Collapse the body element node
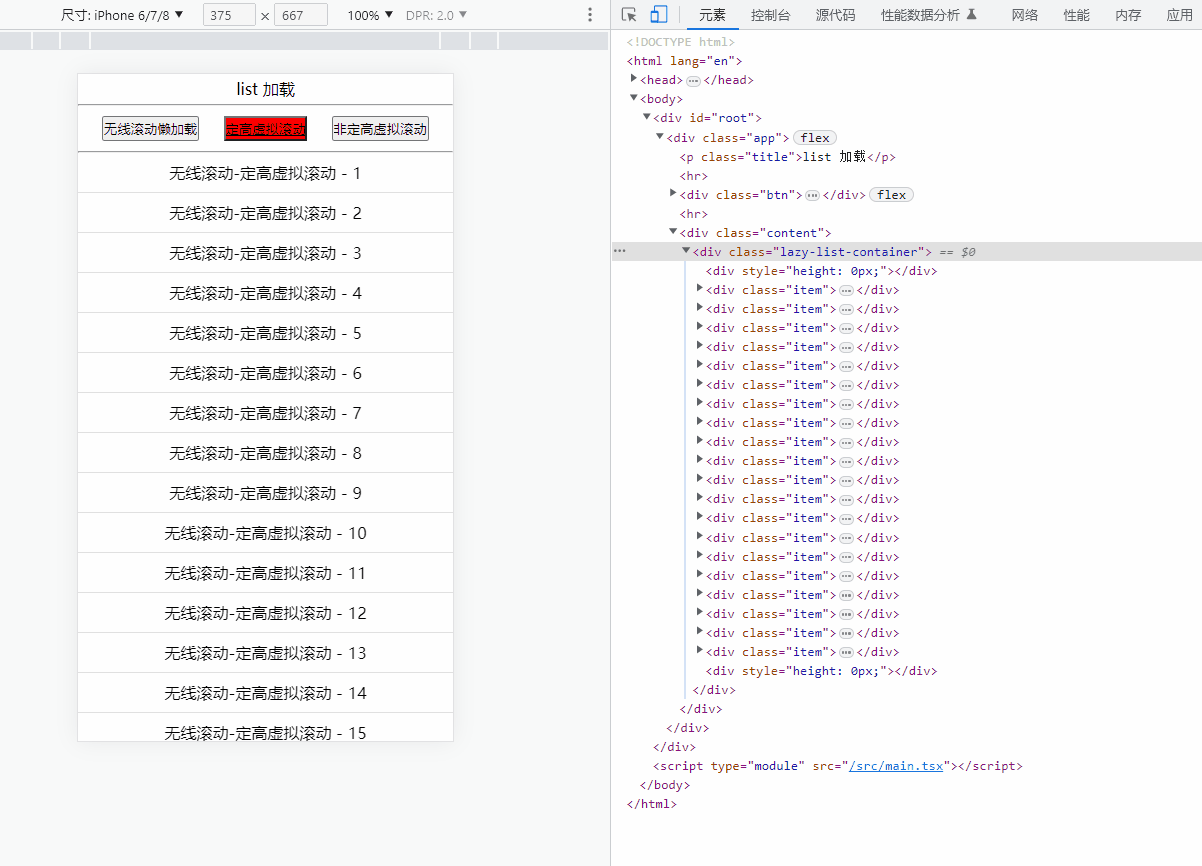Viewport: 1202px width, 866px height. click(x=634, y=97)
